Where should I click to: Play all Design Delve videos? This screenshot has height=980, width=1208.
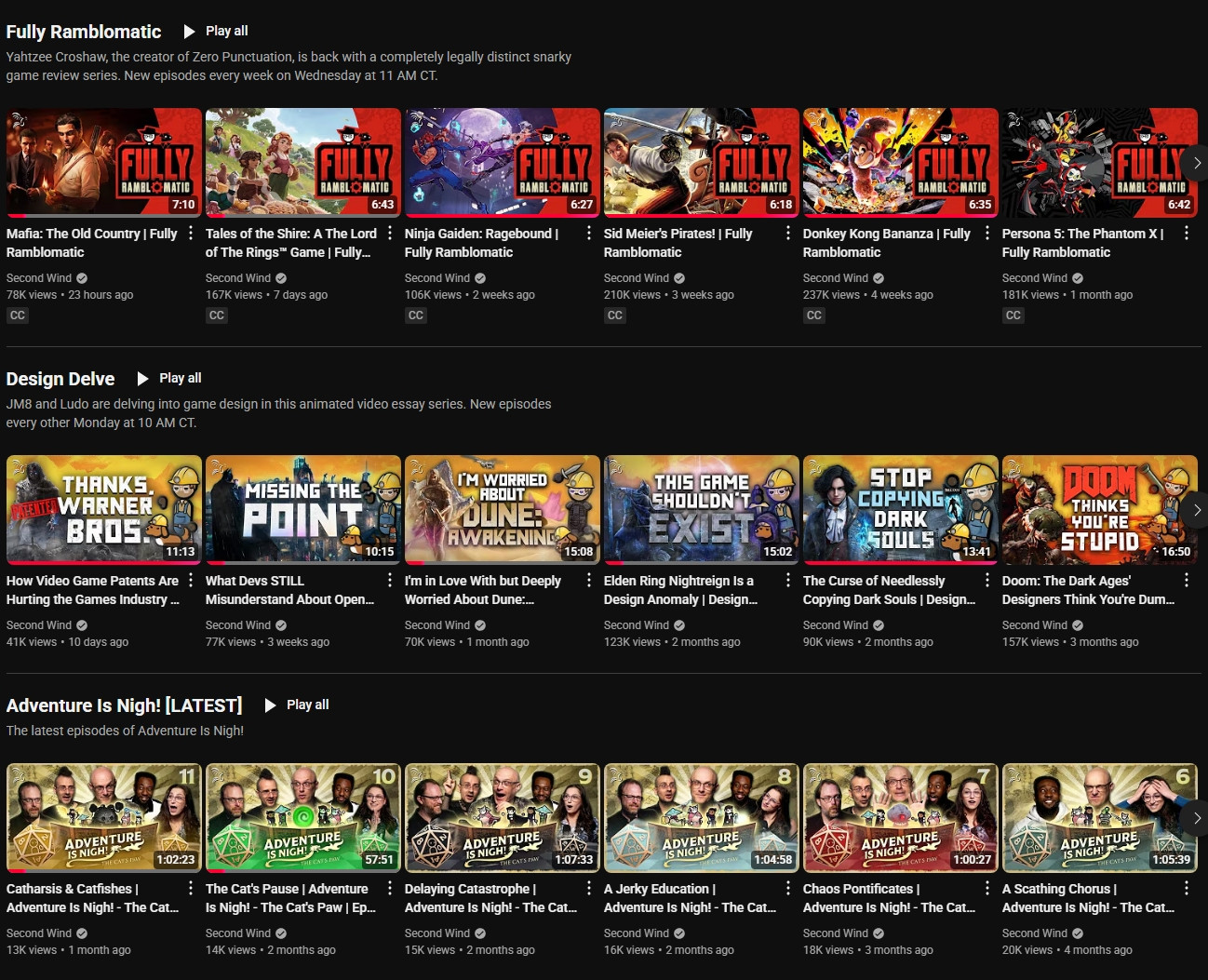click(x=169, y=378)
